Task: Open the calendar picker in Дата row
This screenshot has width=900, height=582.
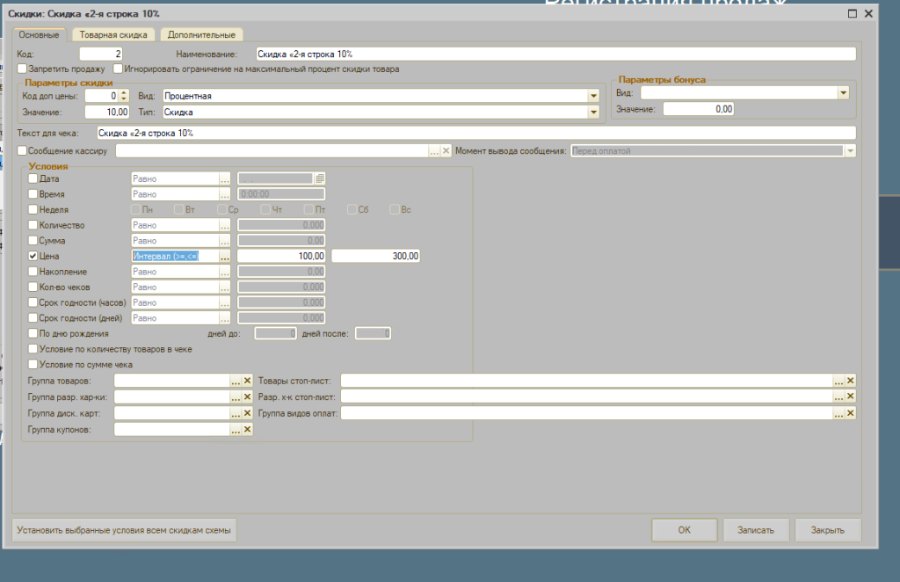Action: coord(320,179)
